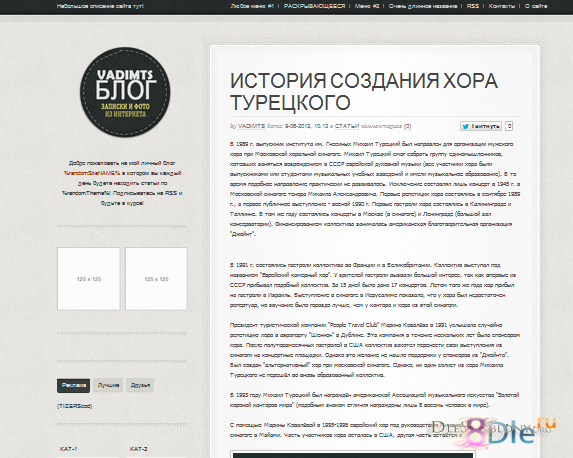Open the Очень длинное название menu item

(x=423, y=6)
